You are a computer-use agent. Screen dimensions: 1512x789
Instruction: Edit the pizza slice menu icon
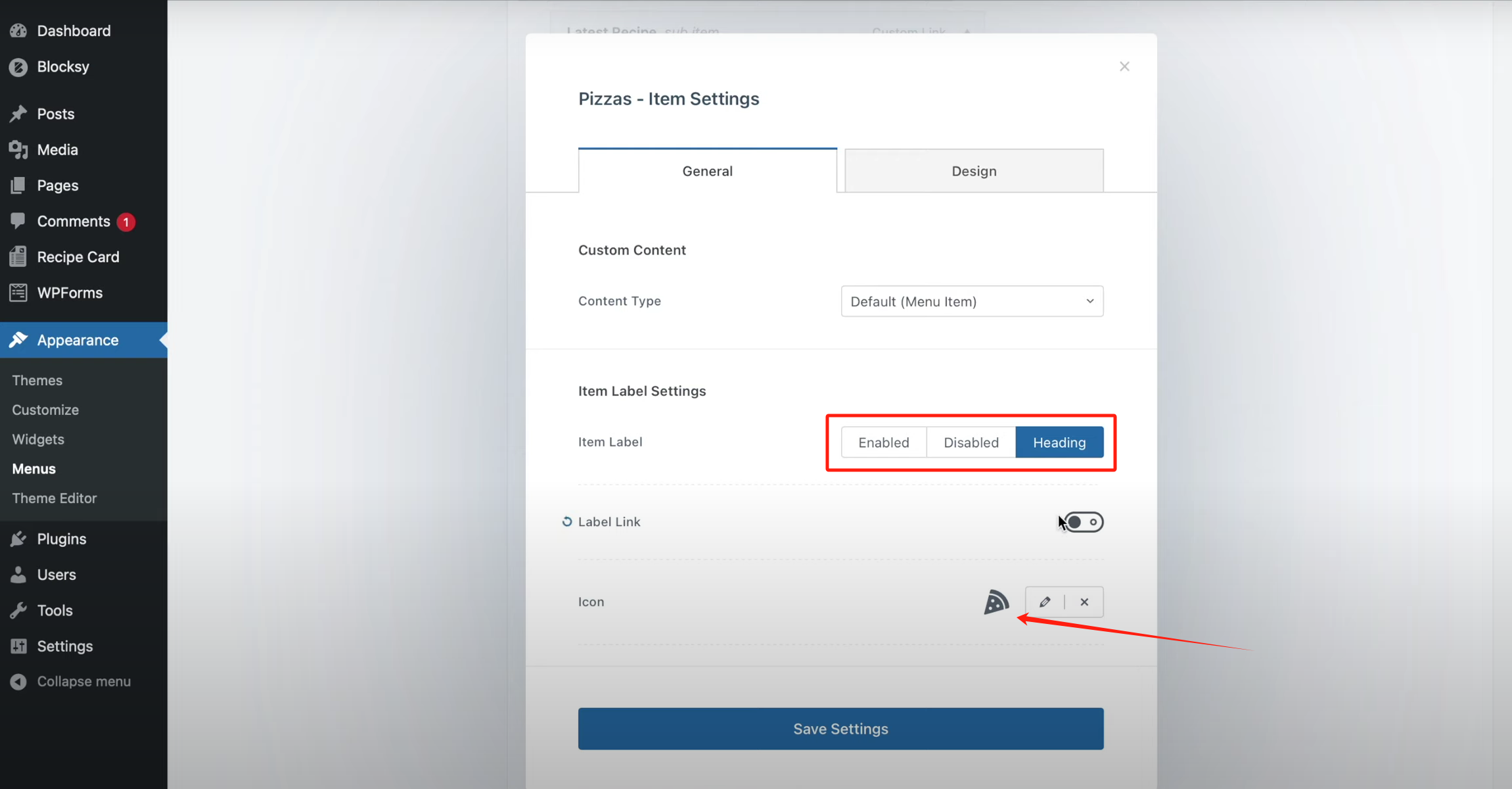(x=1045, y=602)
